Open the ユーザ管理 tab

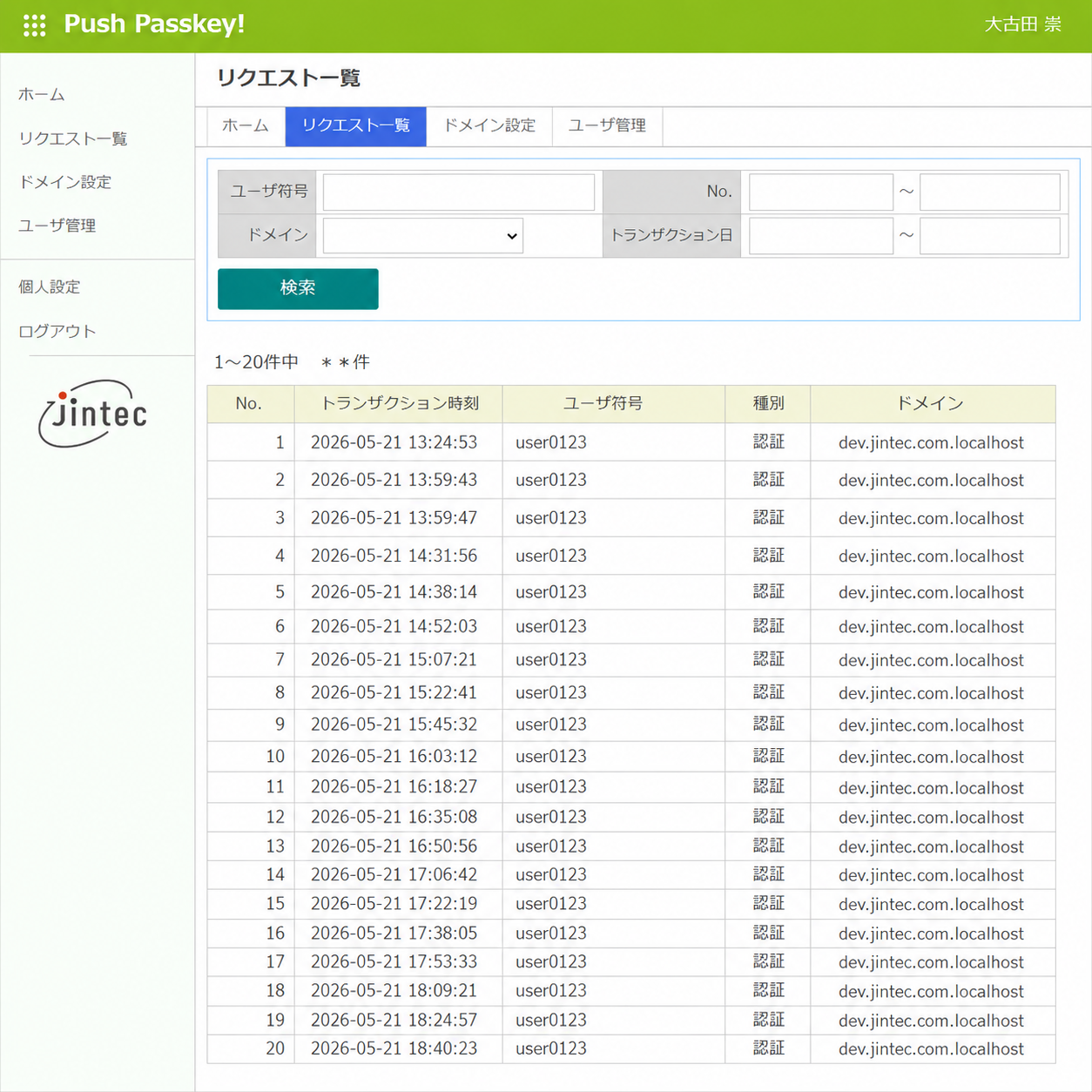pos(607,126)
